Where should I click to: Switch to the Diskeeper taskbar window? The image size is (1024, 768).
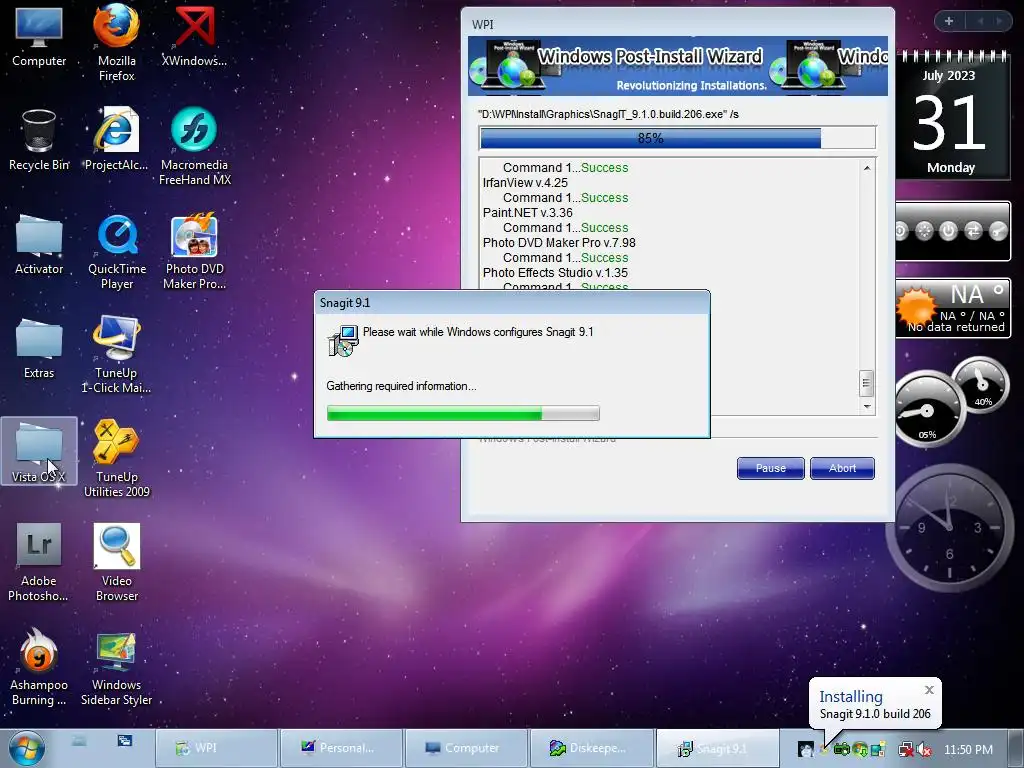[x=592, y=748]
